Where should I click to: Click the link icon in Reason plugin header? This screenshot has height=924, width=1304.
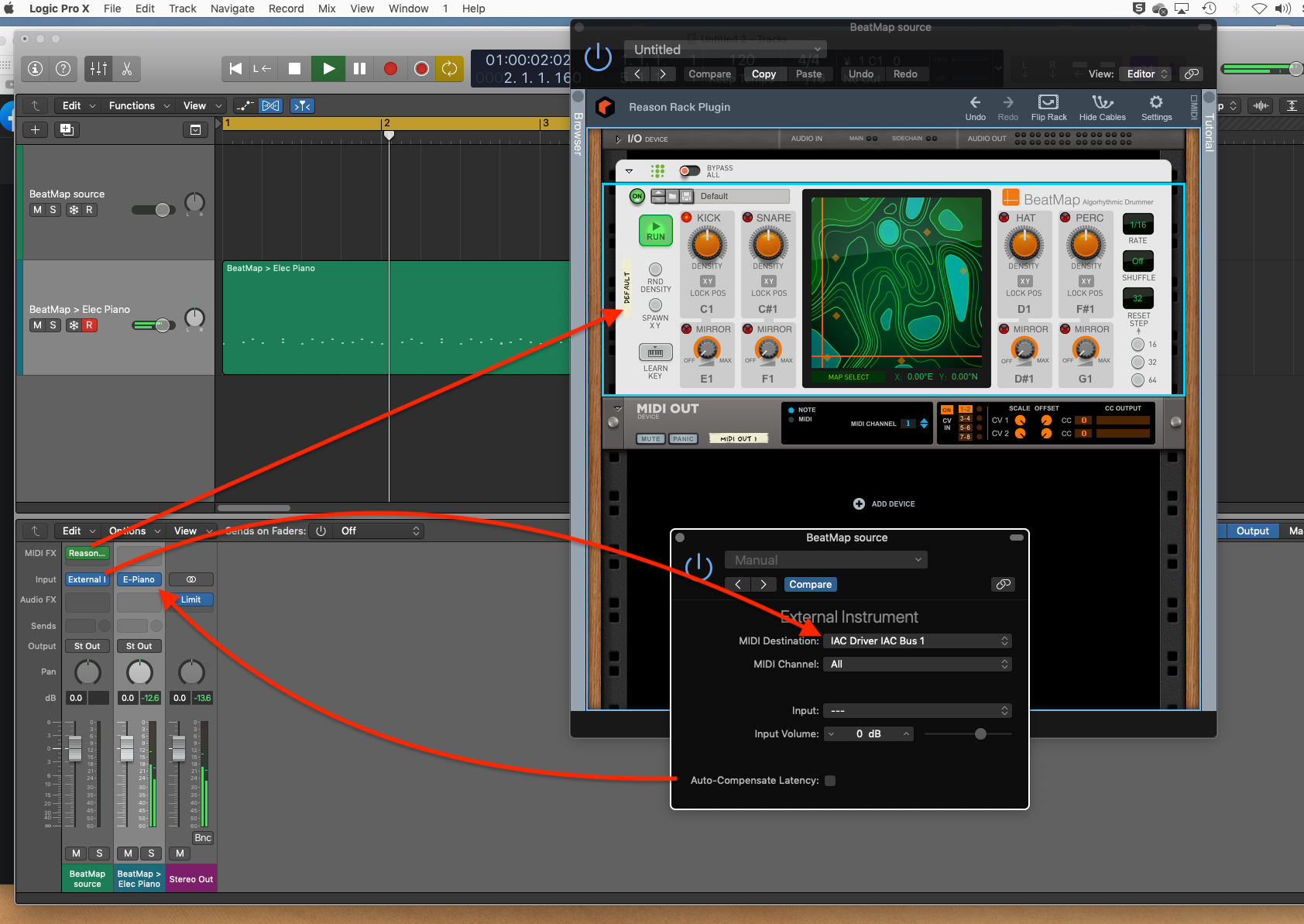tap(1192, 74)
